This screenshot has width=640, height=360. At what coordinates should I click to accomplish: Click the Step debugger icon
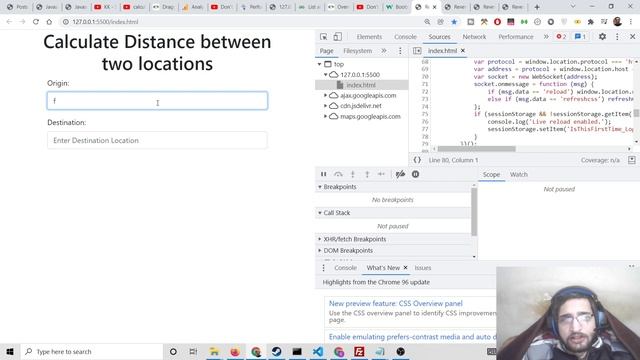[381, 174]
